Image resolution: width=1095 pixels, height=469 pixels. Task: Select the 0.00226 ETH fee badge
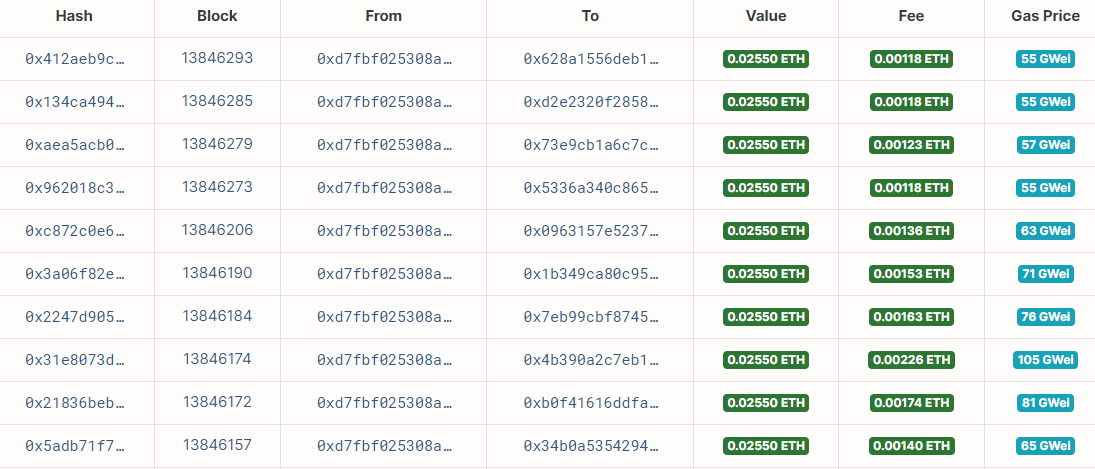coord(911,360)
